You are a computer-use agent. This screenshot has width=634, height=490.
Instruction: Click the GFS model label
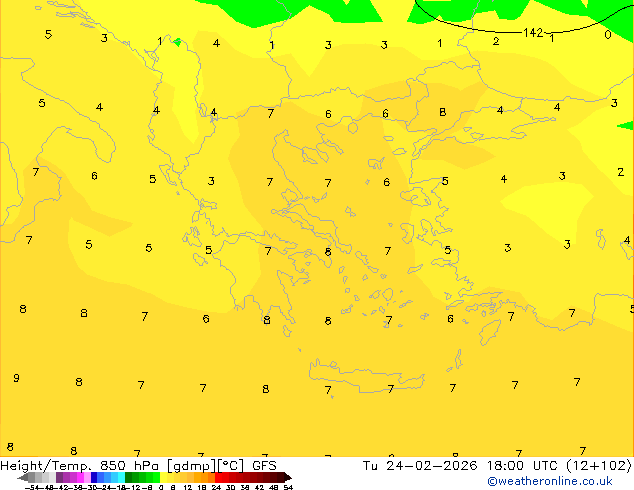pos(264,466)
